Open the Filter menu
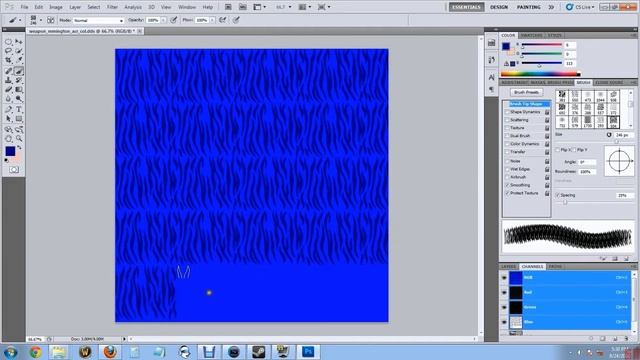The height and width of the screenshot is (360, 640). click(x=112, y=7)
